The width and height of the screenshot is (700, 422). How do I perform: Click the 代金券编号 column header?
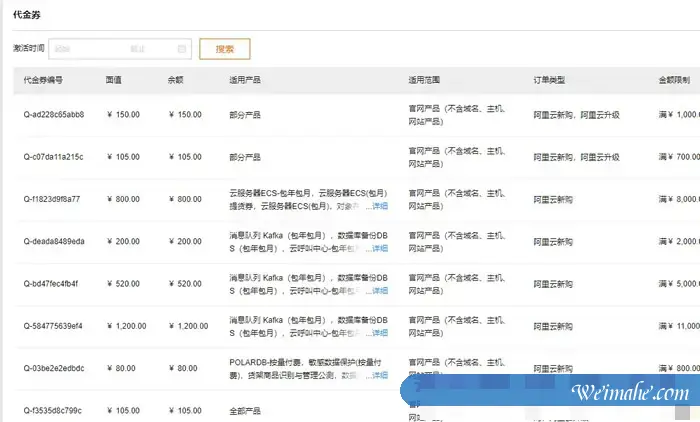click(43, 80)
